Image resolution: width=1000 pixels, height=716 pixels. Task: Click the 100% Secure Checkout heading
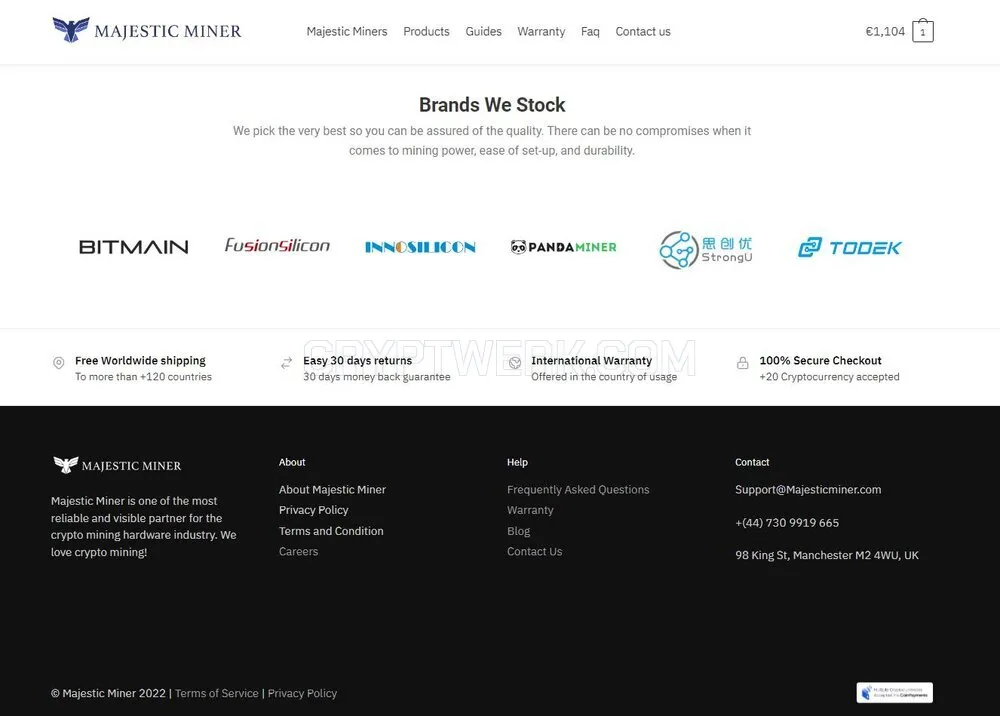tap(820, 360)
